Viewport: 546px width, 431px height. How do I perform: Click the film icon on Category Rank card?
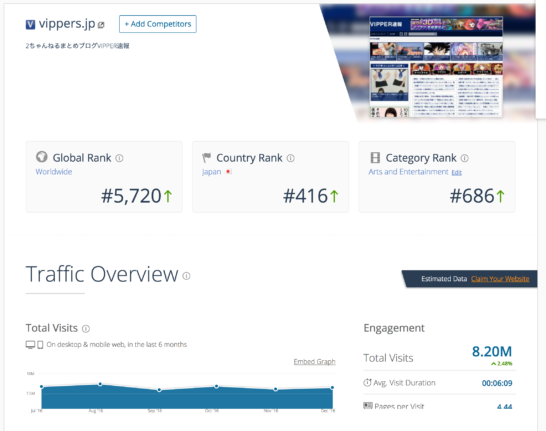[375, 158]
